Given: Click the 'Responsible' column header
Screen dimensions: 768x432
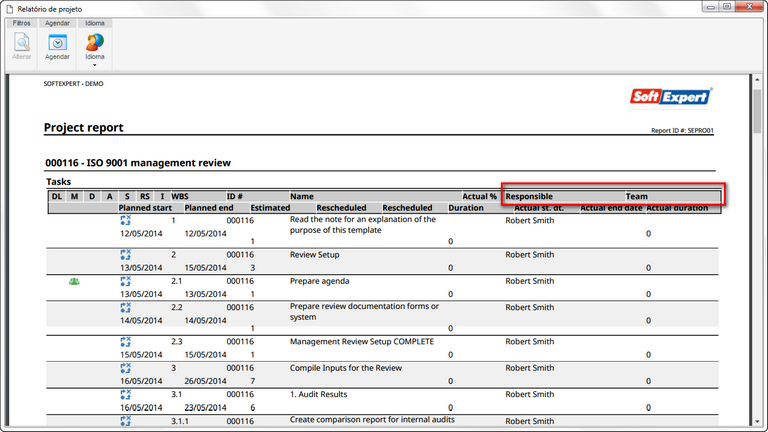Looking at the screenshot, I should click(x=529, y=196).
